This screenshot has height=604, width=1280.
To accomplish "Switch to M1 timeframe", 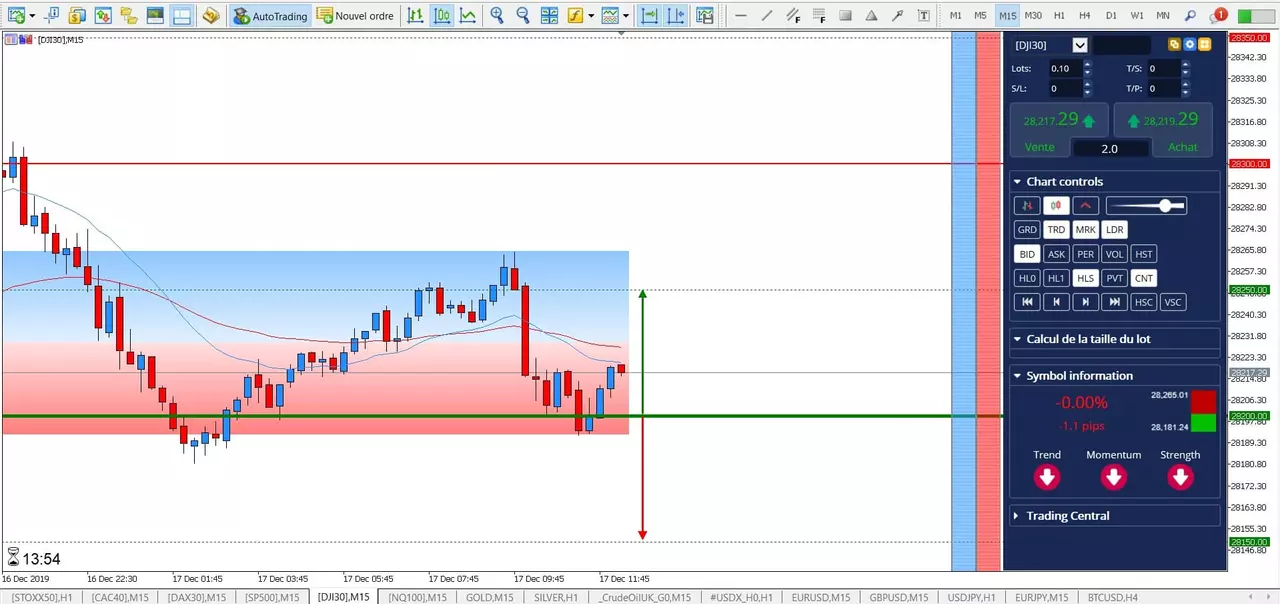I will 956,15.
